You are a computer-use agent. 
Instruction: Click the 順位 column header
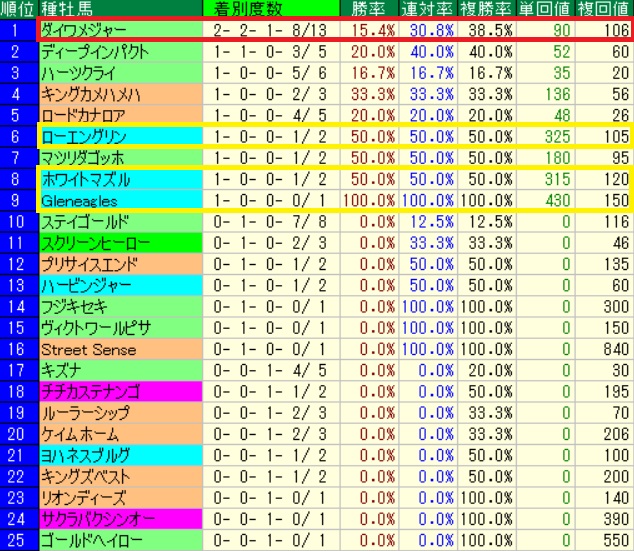click(17, 8)
